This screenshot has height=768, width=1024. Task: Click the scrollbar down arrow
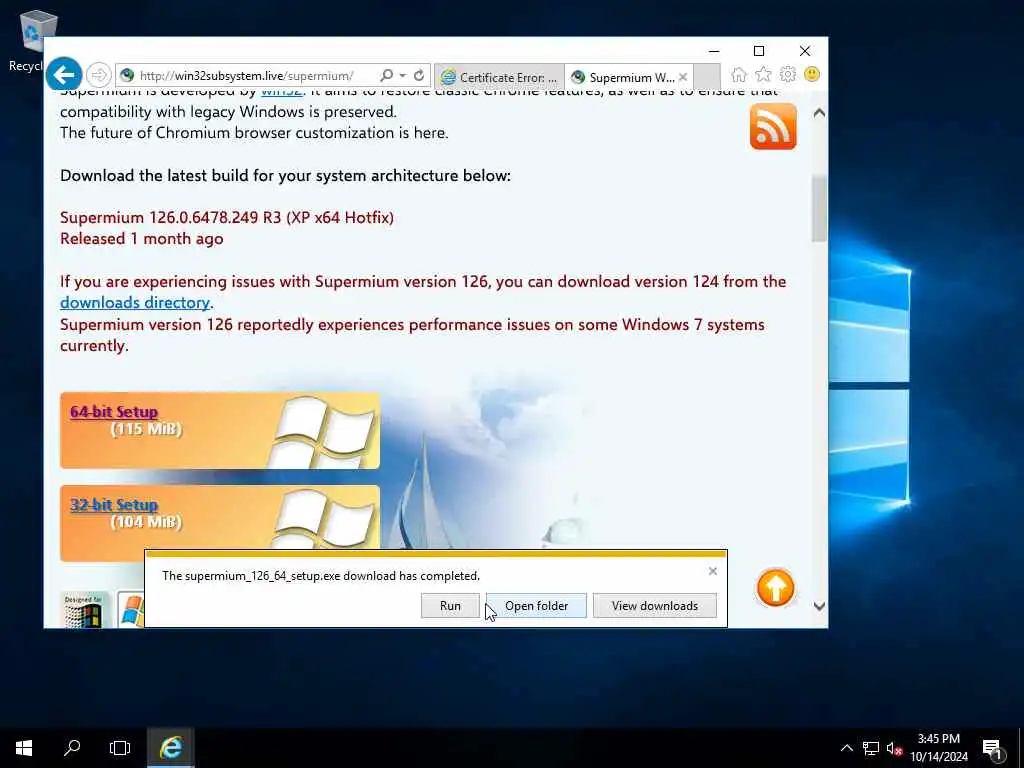[x=819, y=606]
